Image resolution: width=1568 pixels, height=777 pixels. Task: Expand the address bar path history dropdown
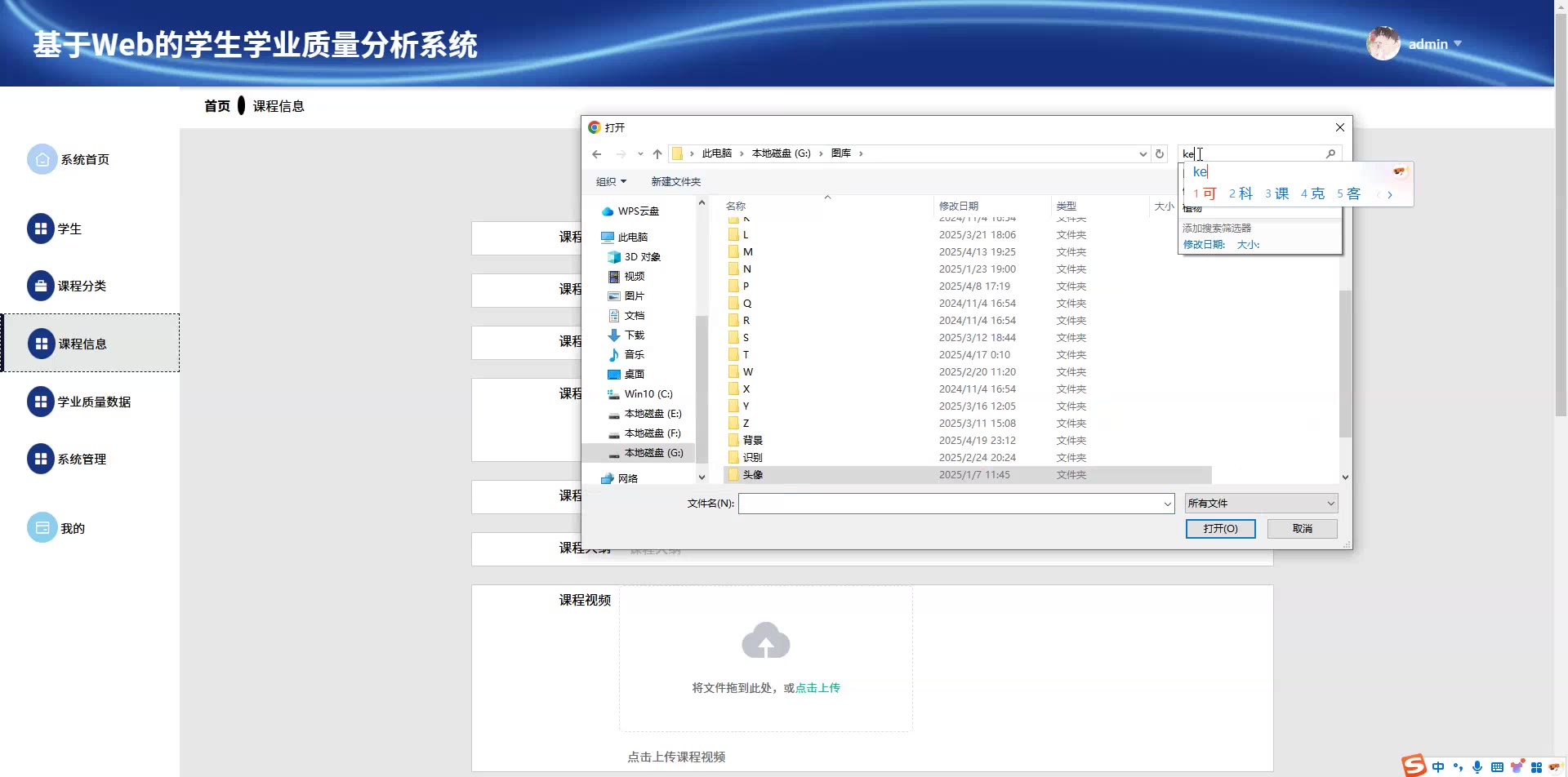pyautogui.click(x=1143, y=154)
